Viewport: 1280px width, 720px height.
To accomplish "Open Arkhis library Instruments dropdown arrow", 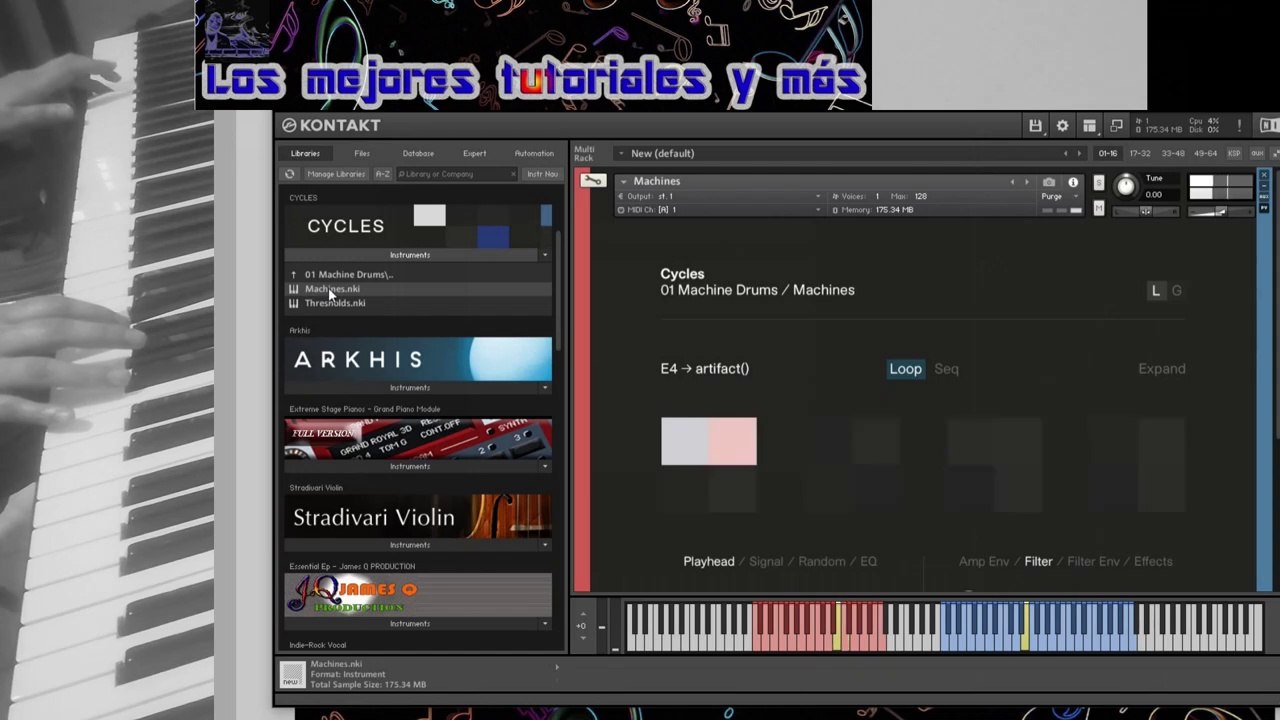I will 545,388.
